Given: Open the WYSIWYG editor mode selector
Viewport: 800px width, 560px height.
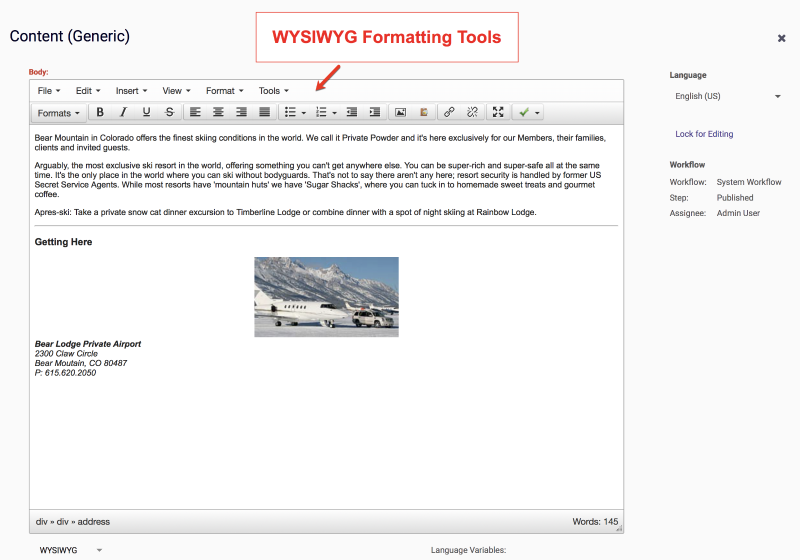Looking at the screenshot, I should point(71,550).
